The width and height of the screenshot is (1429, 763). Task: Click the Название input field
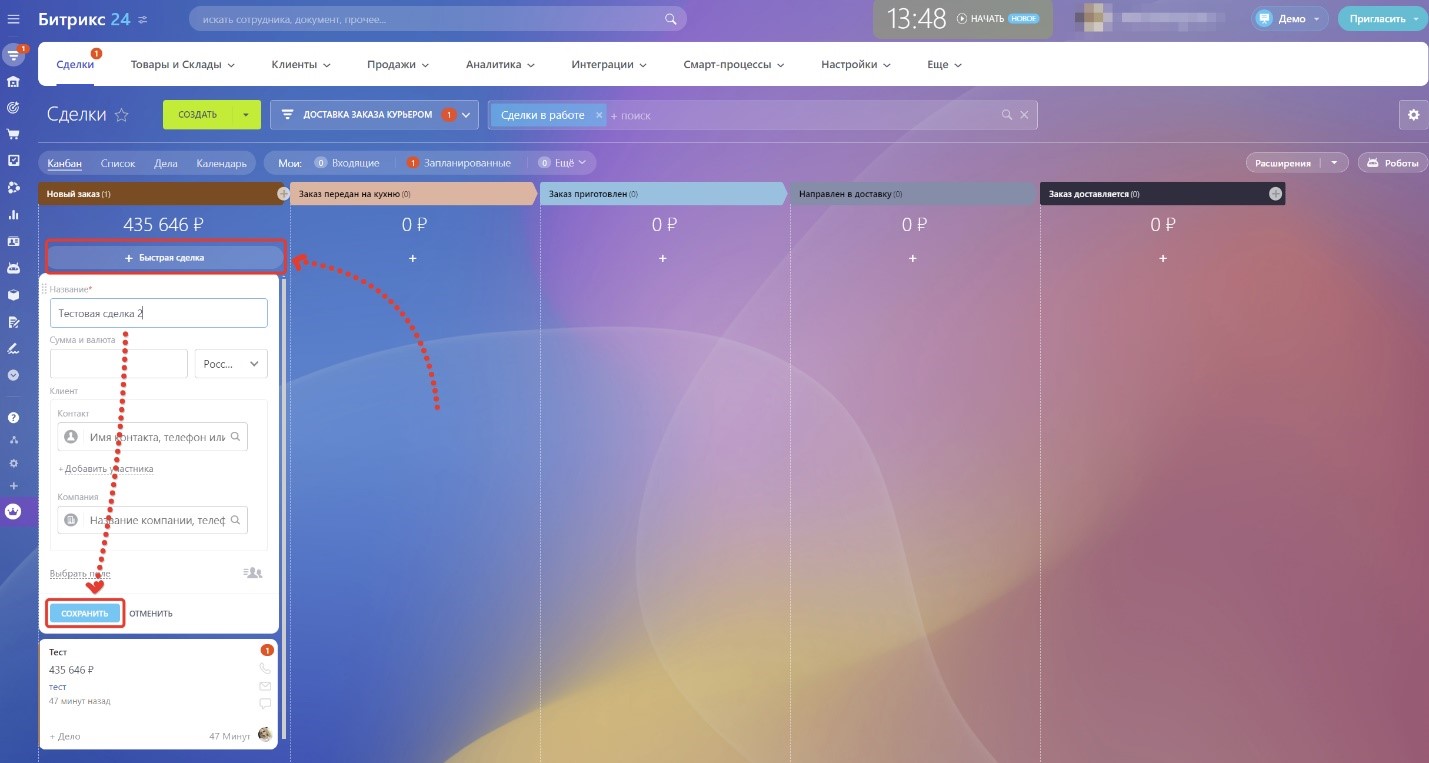159,313
